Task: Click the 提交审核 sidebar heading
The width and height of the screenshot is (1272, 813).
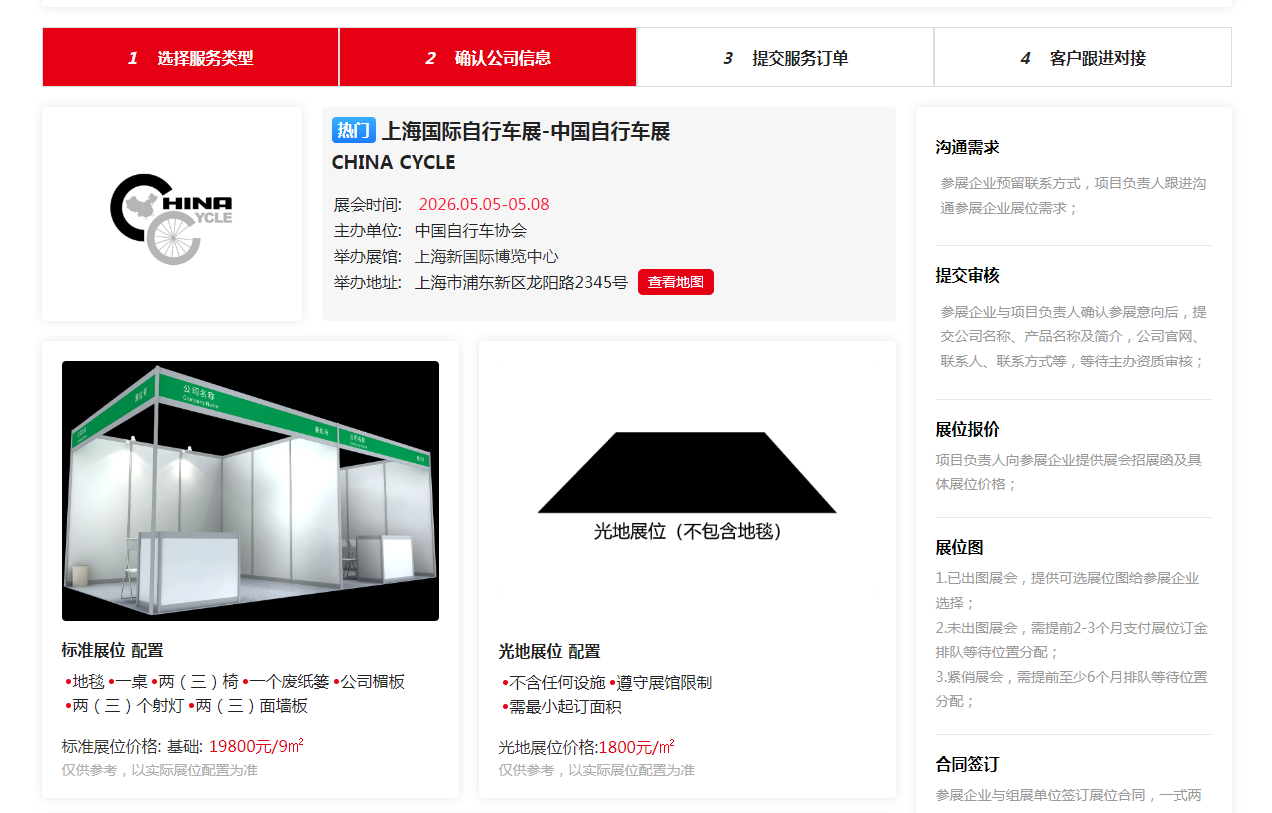Action: click(x=967, y=275)
